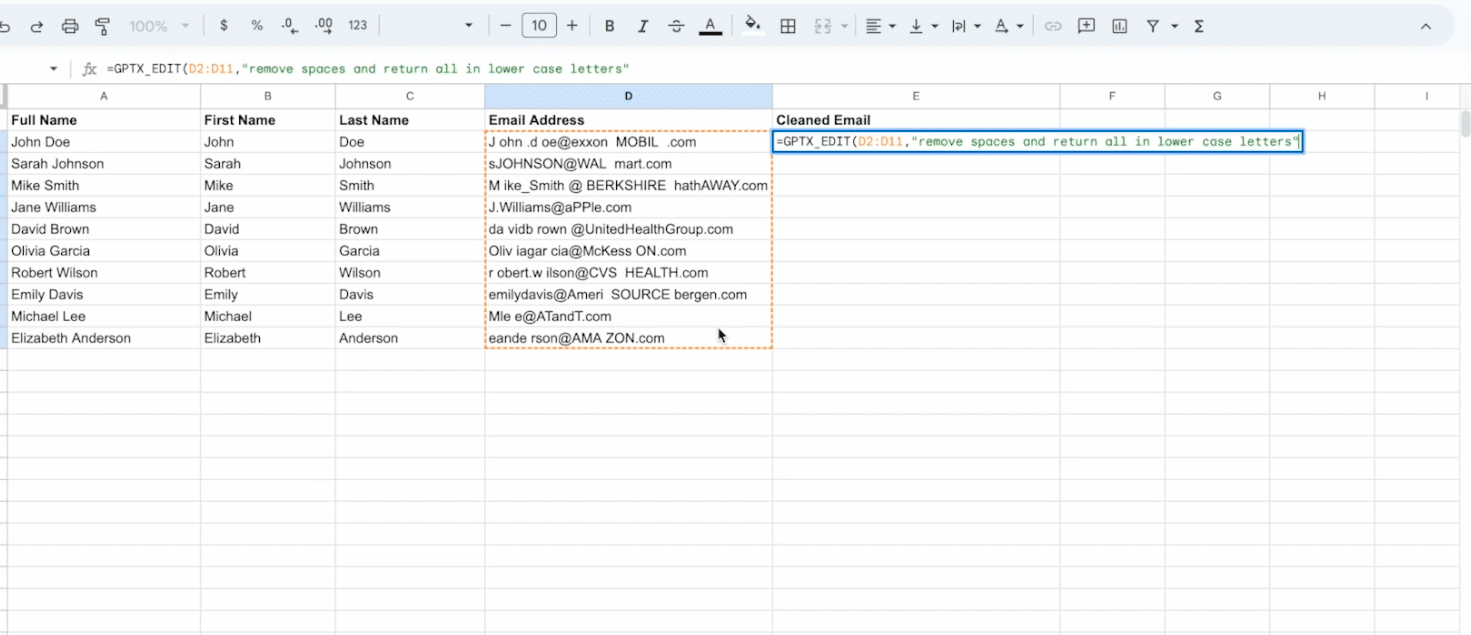The width and height of the screenshot is (1471, 635).
Task: Select column H header
Action: [x=1322, y=96]
